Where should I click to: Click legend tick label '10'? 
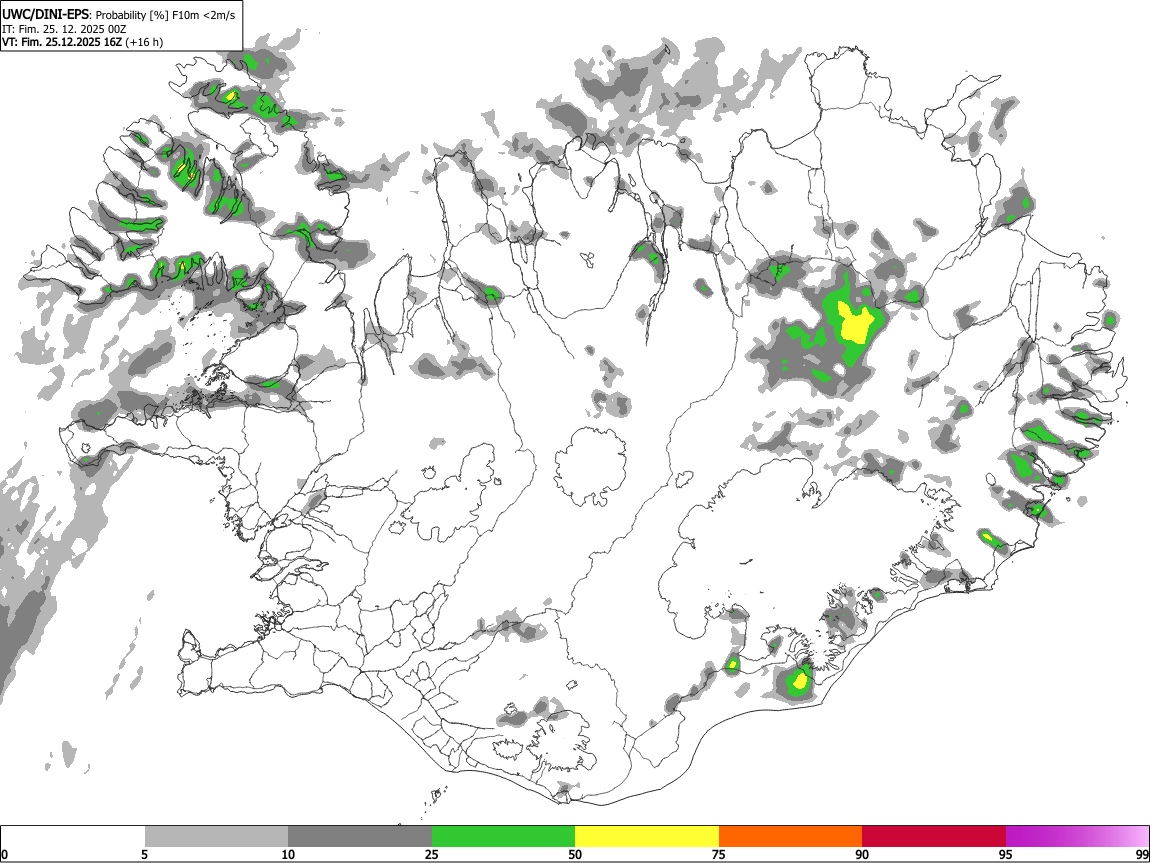pos(288,854)
